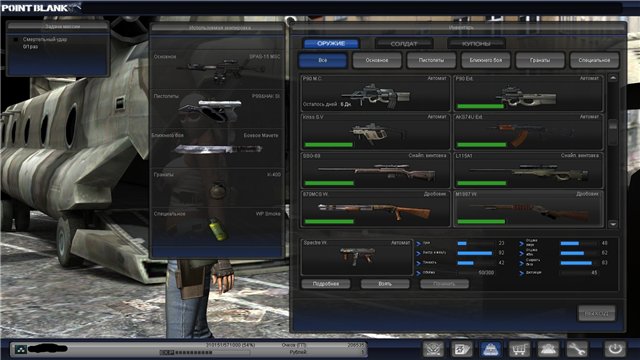The height and width of the screenshot is (360, 640).
Task: Select the Ближнего боя weapon filter
Action: [x=486, y=60]
